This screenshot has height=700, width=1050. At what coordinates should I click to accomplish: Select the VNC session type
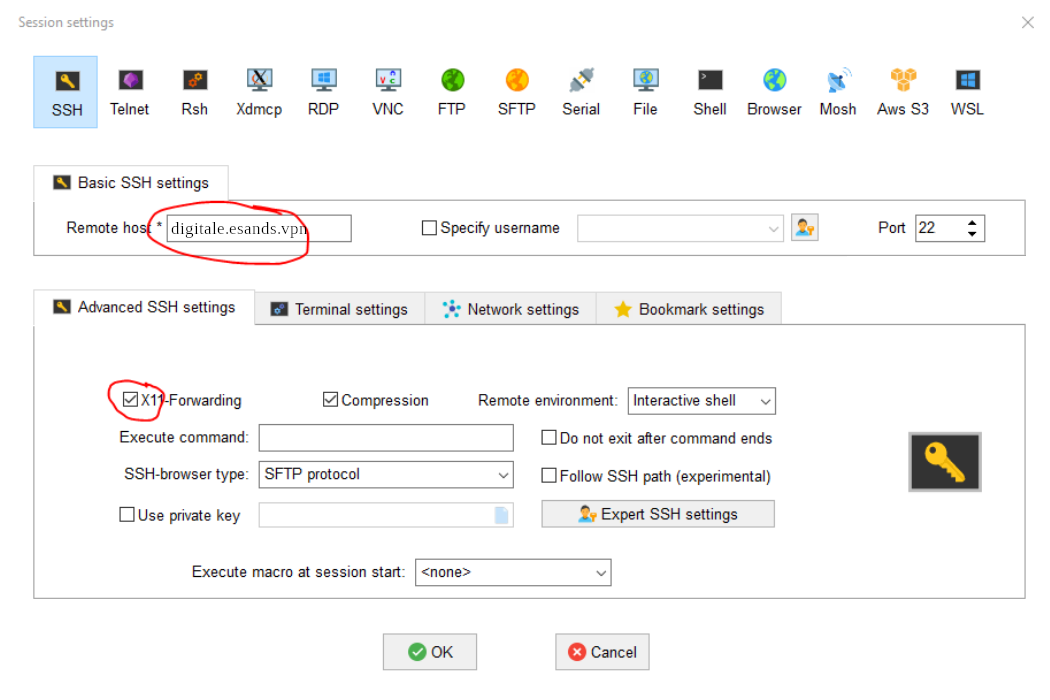(387, 92)
